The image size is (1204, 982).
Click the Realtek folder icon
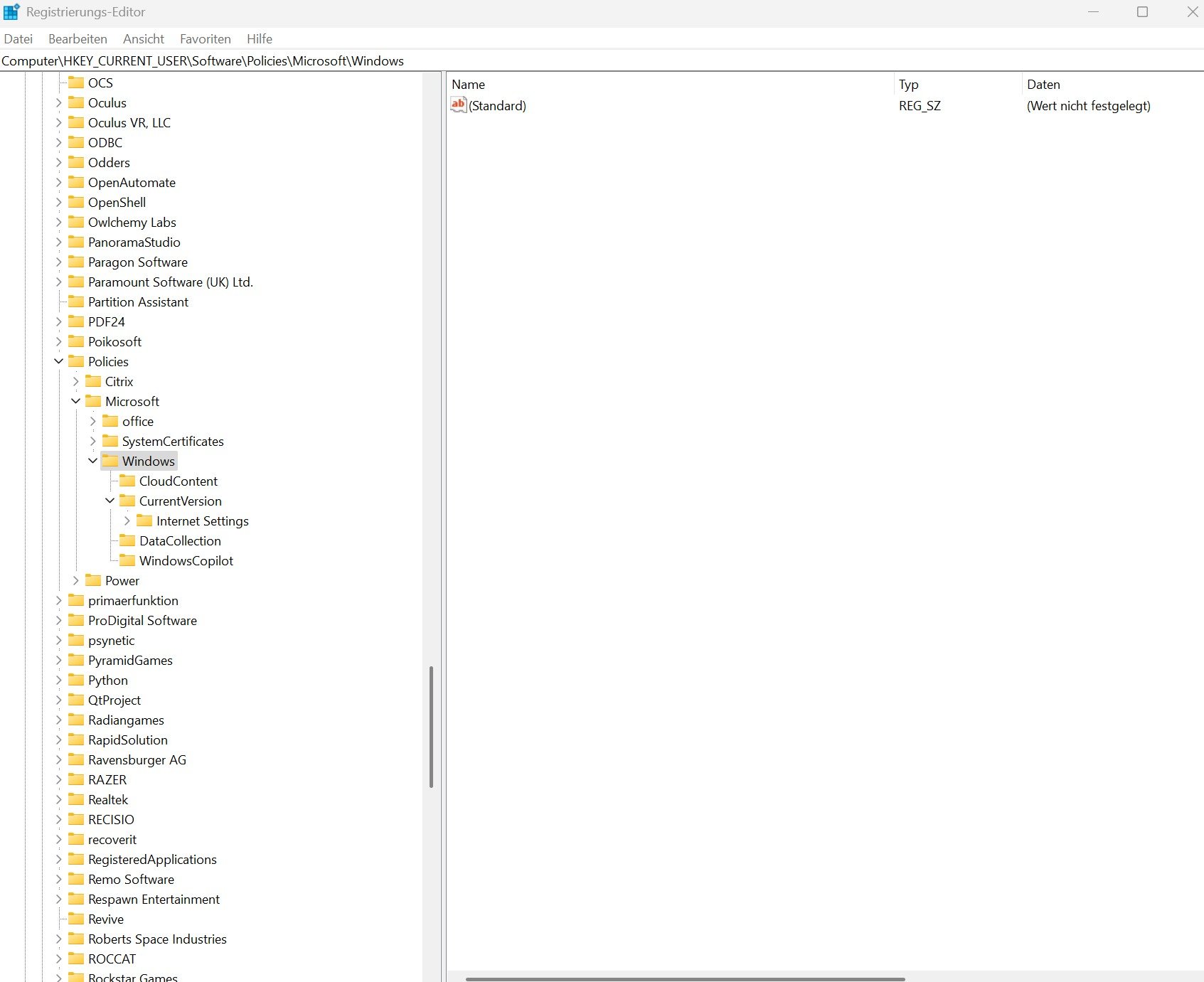[x=76, y=799]
